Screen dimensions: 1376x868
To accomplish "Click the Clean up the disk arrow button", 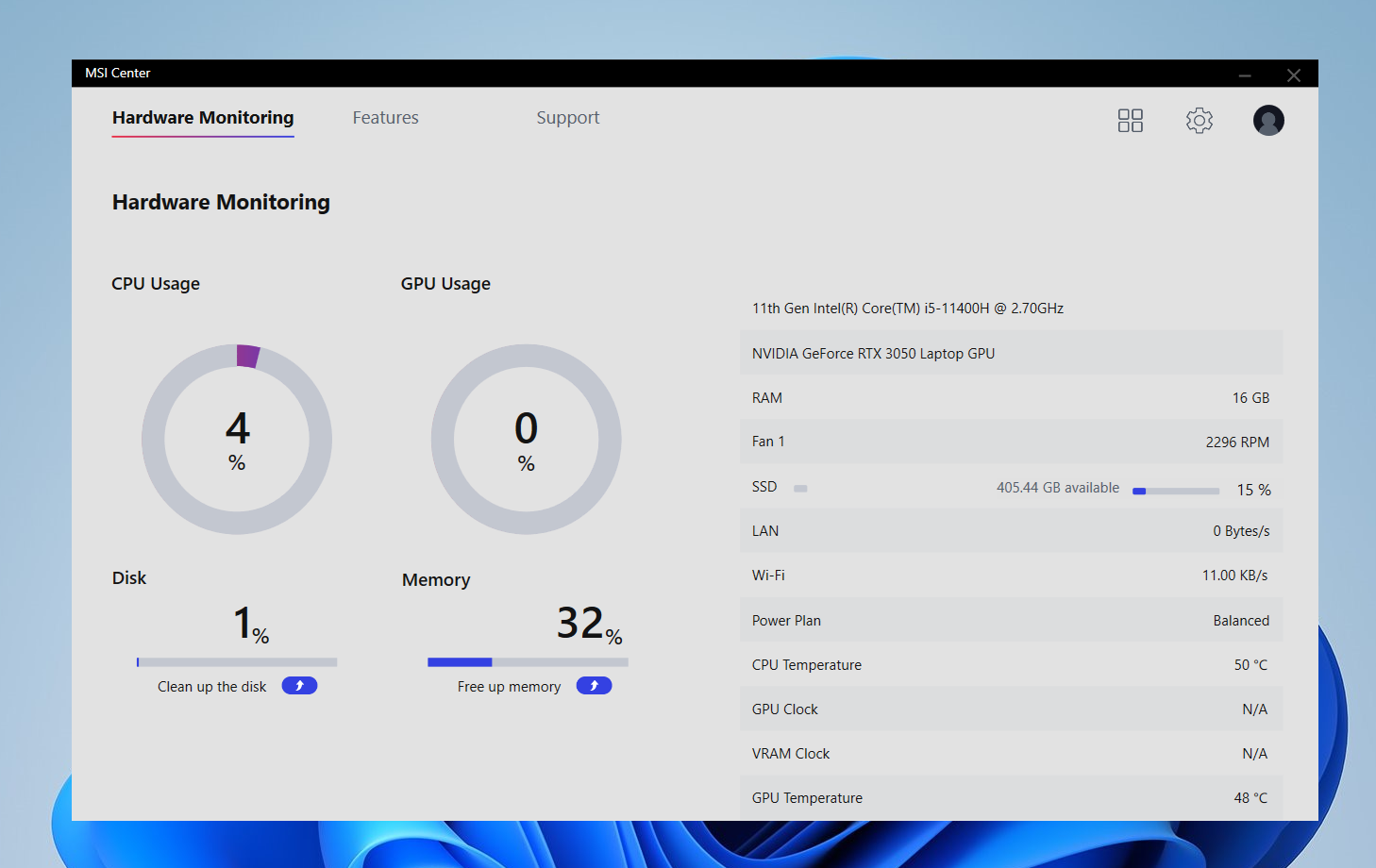I will 299,686.
